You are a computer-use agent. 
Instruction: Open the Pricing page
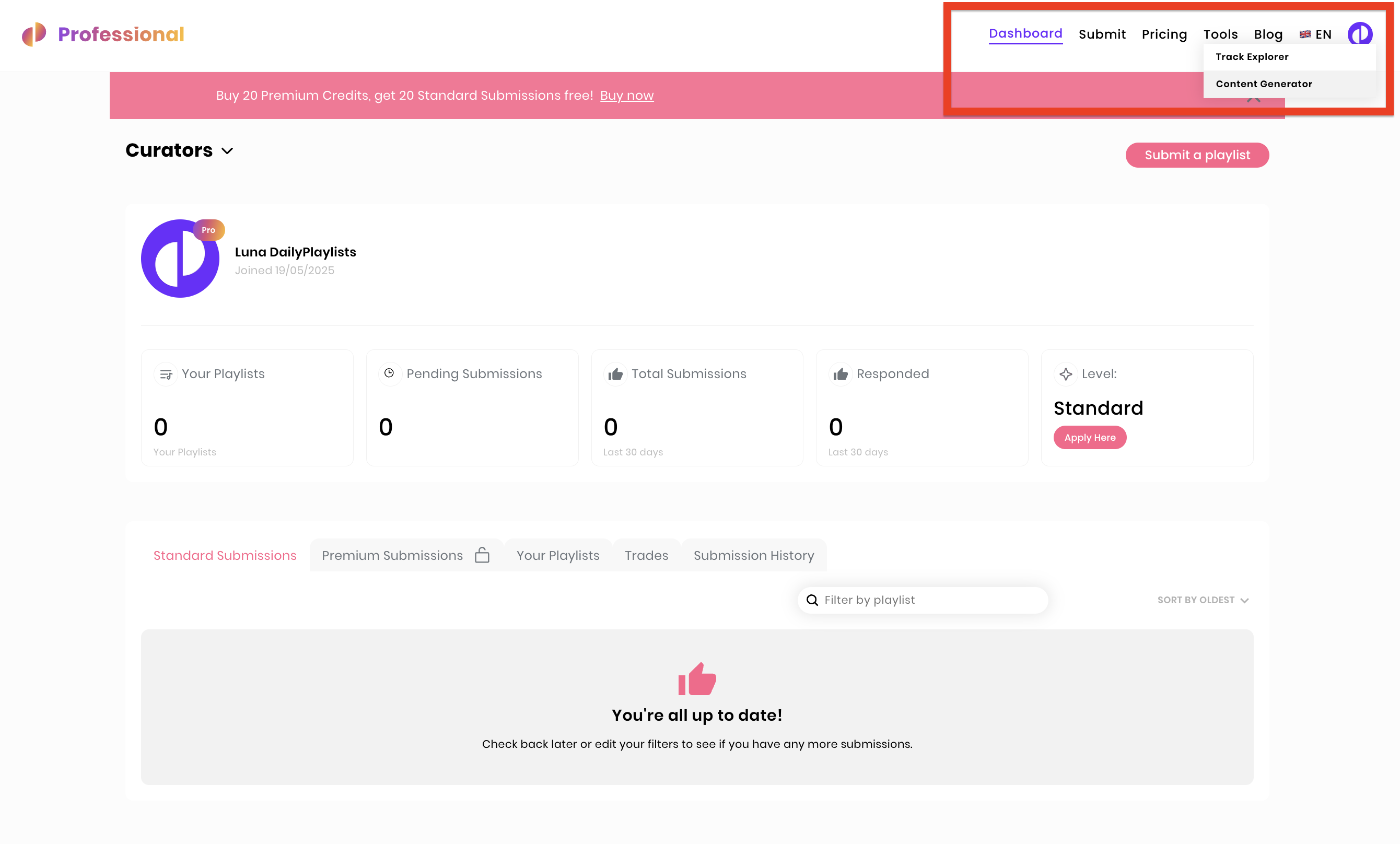(1164, 34)
